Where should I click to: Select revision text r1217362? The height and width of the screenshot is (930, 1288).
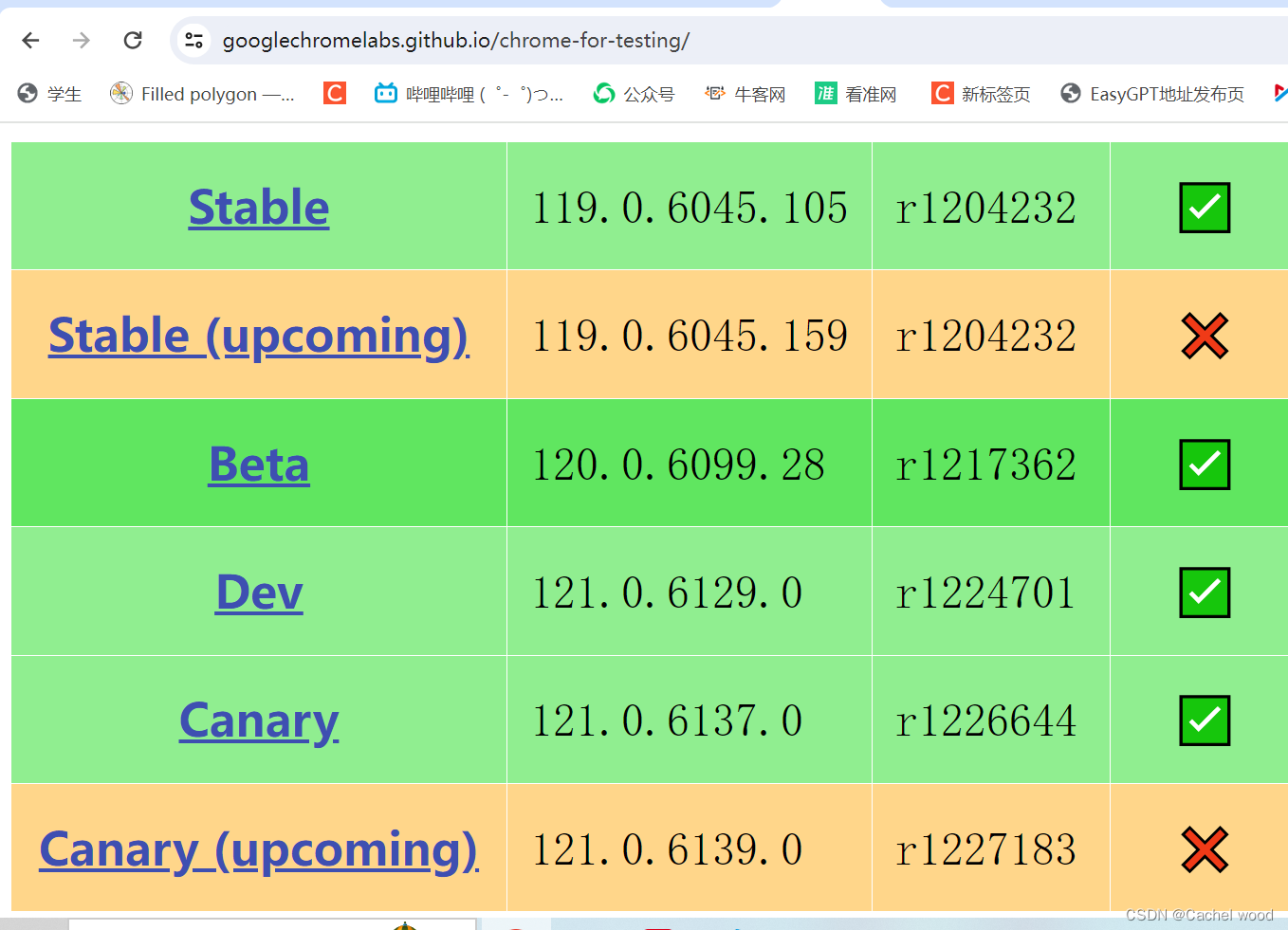coord(986,465)
